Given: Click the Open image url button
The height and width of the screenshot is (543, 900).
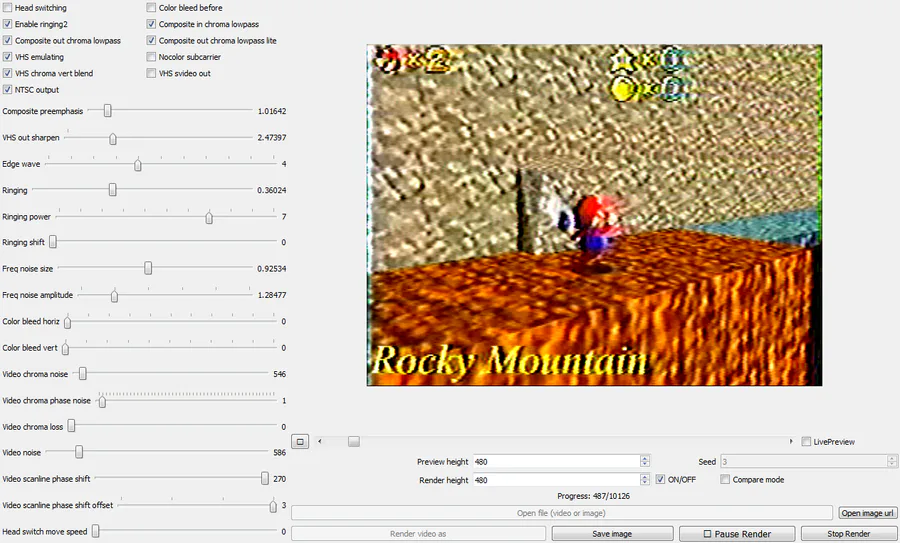Looking at the screenshot, I should 867,513.
